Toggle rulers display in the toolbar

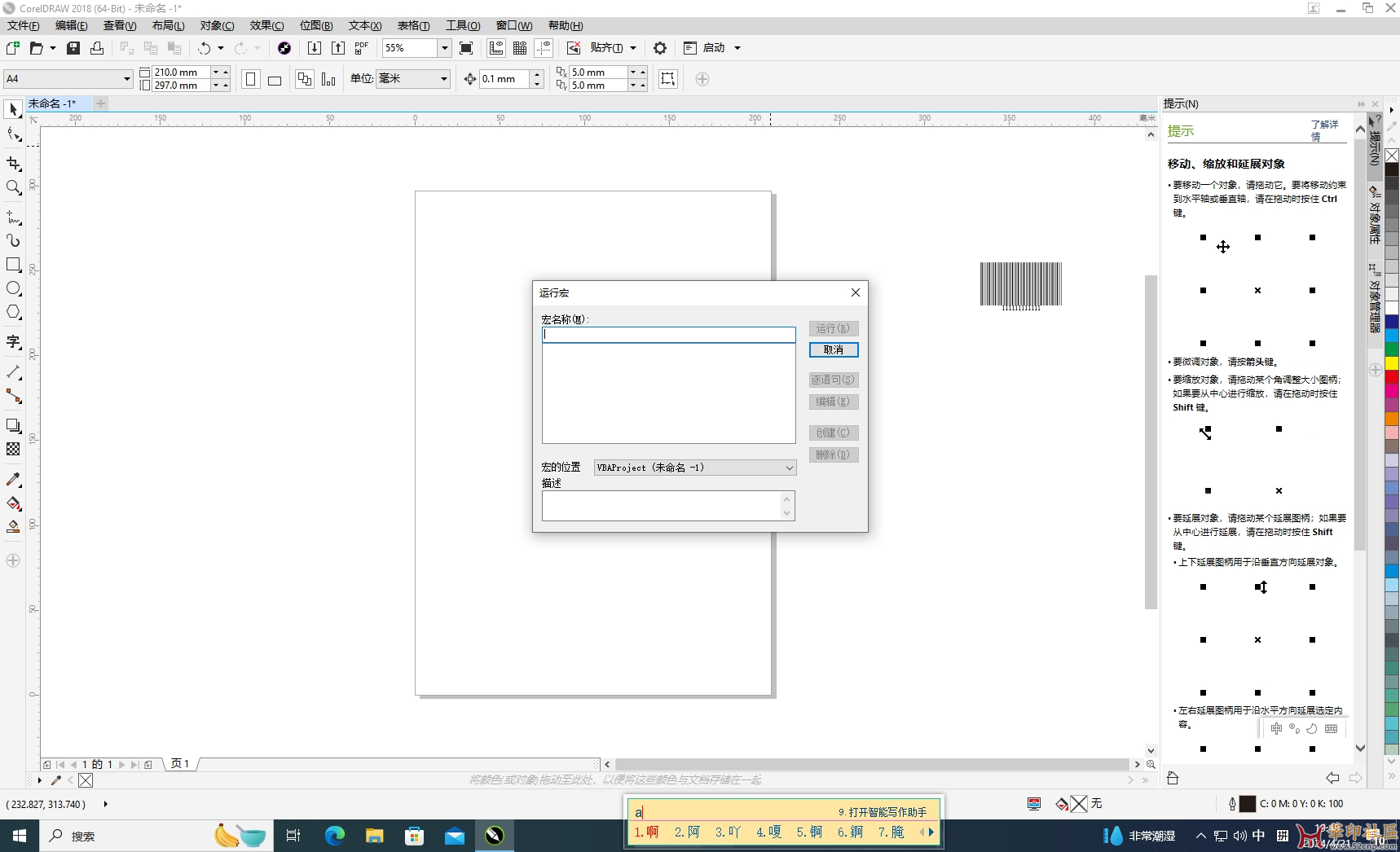click(x=496, y=48)
